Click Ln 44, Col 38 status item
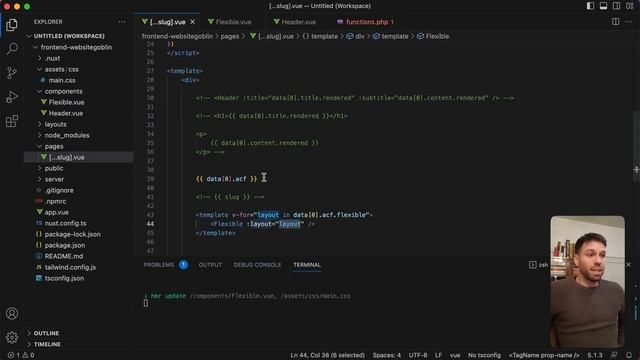The height and width of the screenshot is (360, 640). pyautogui.click(x=327, y=355)
